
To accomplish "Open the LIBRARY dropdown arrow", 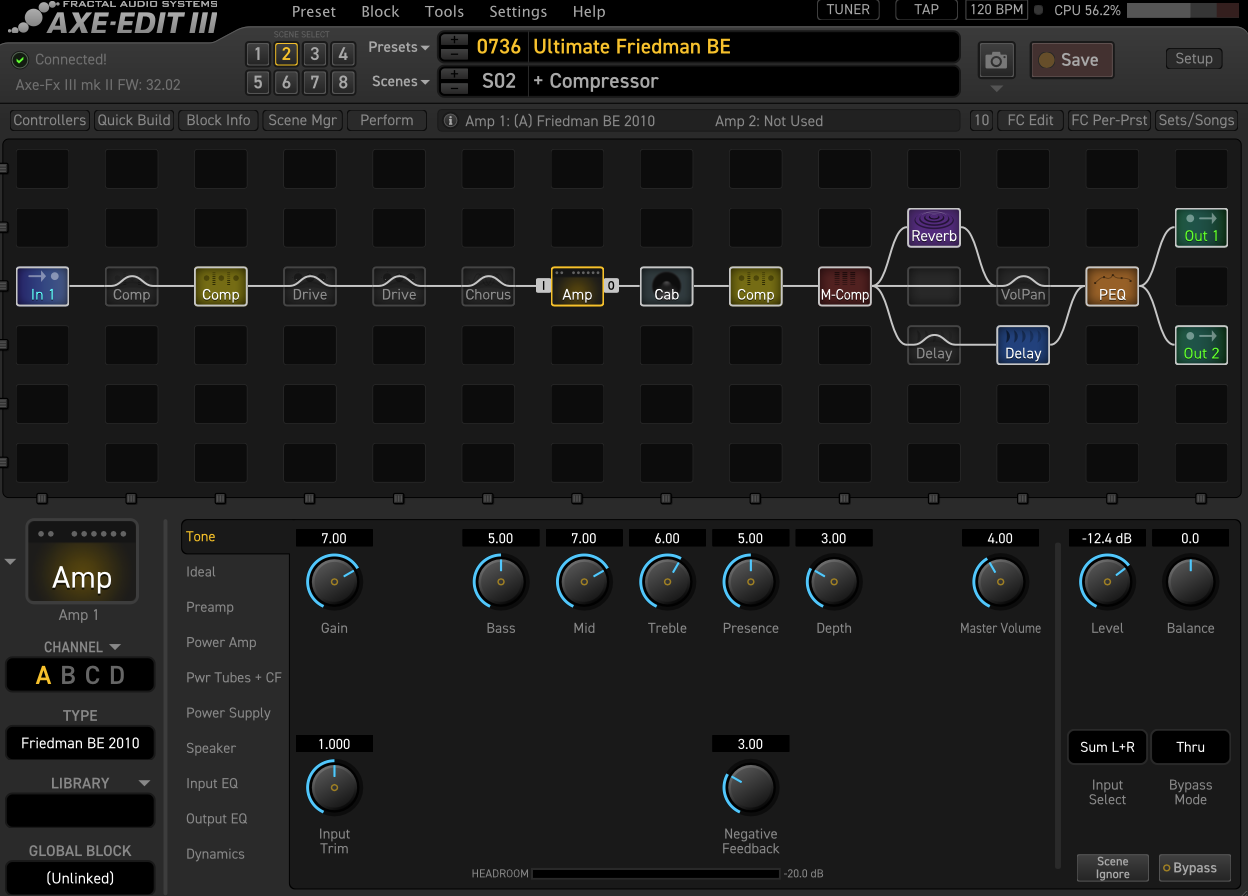I will point(144,783).
